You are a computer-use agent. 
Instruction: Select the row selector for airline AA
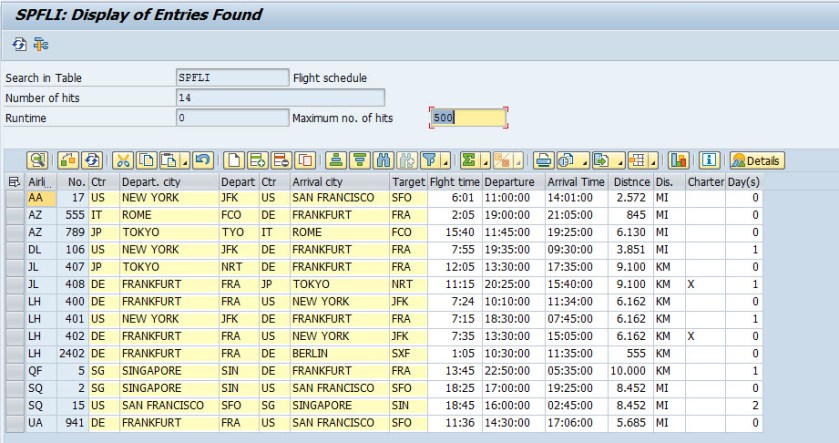click(x=14, y=199)
